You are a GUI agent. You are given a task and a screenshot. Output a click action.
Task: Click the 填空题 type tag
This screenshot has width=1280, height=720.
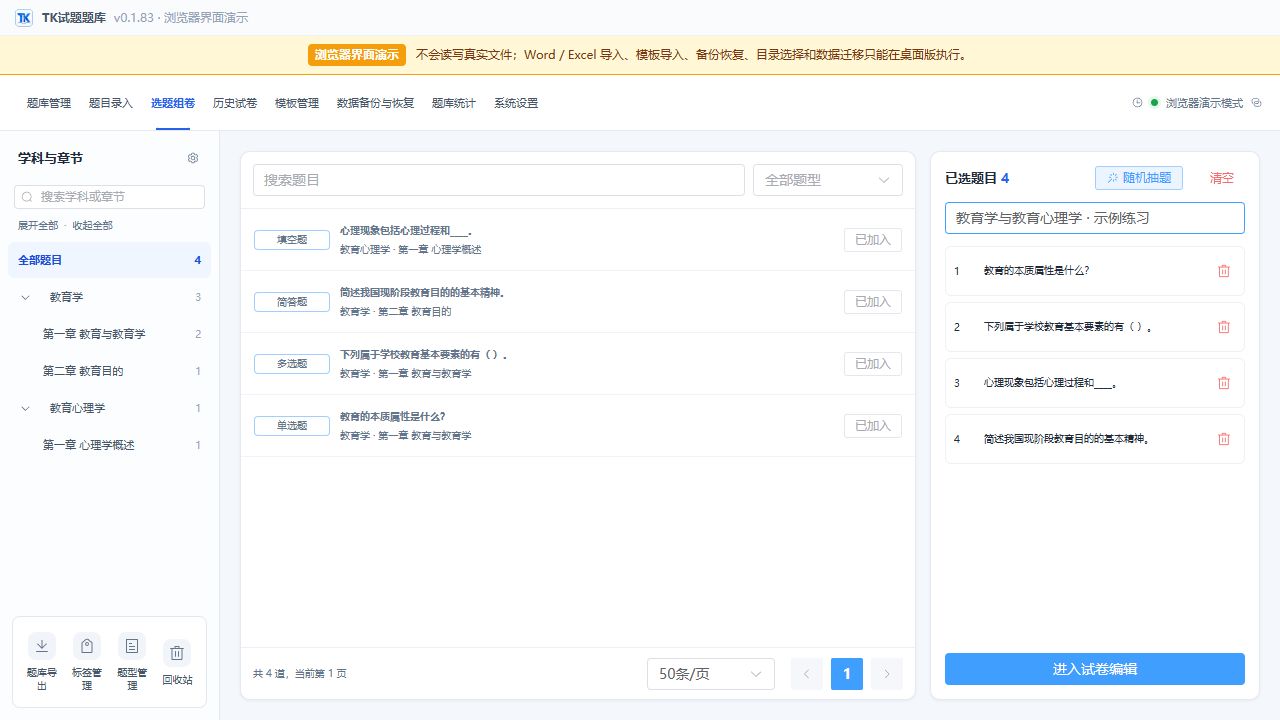click(292, 240)
